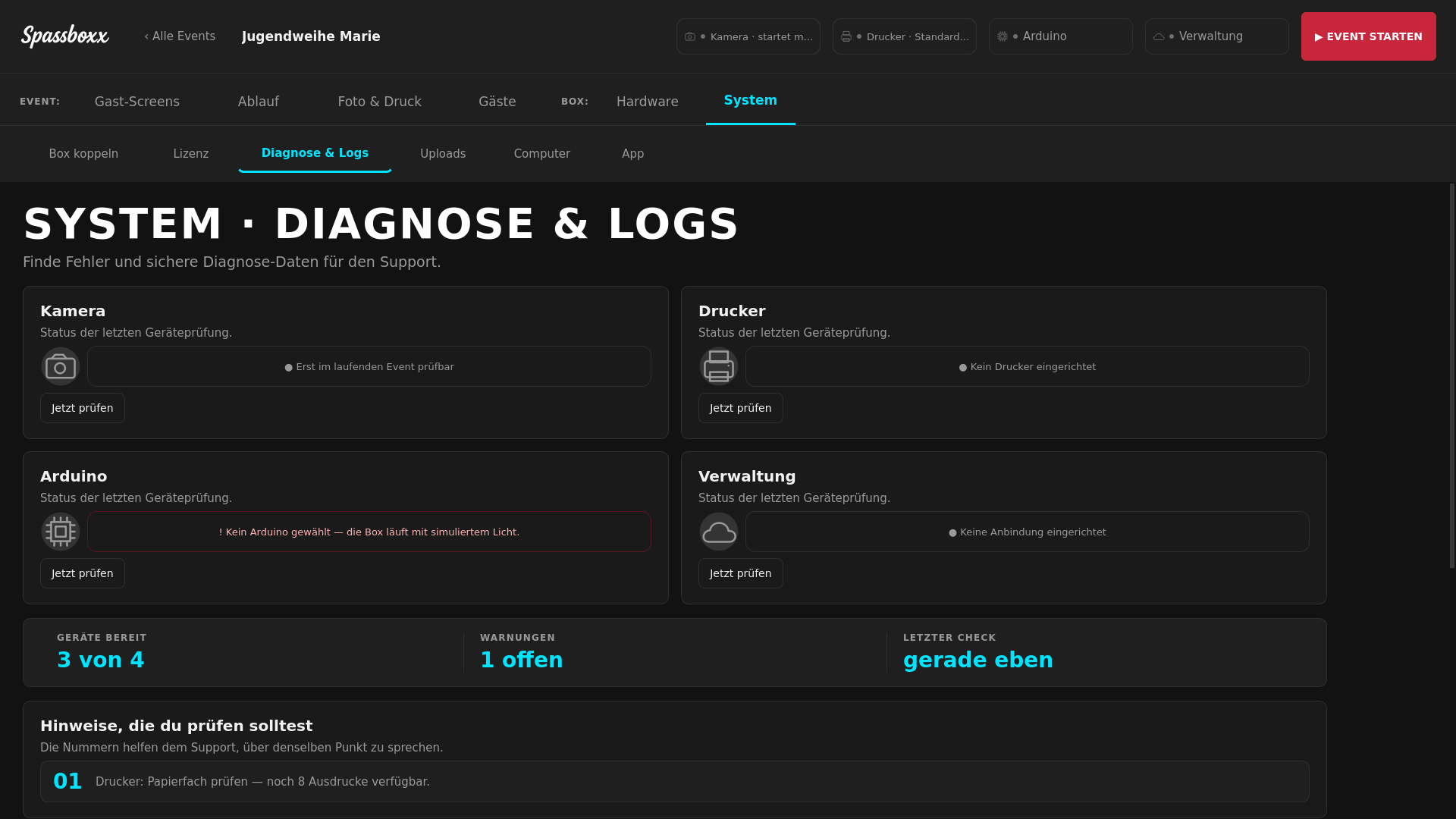Click the vertical page scrollbar

(1452, 375)
